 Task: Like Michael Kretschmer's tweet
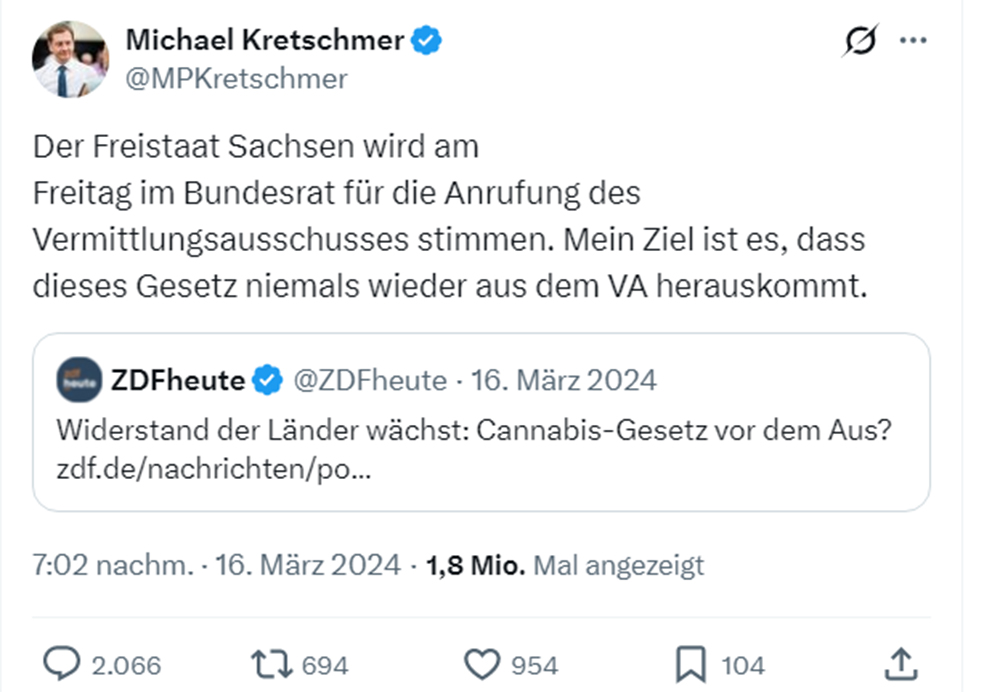click(485, 662)
